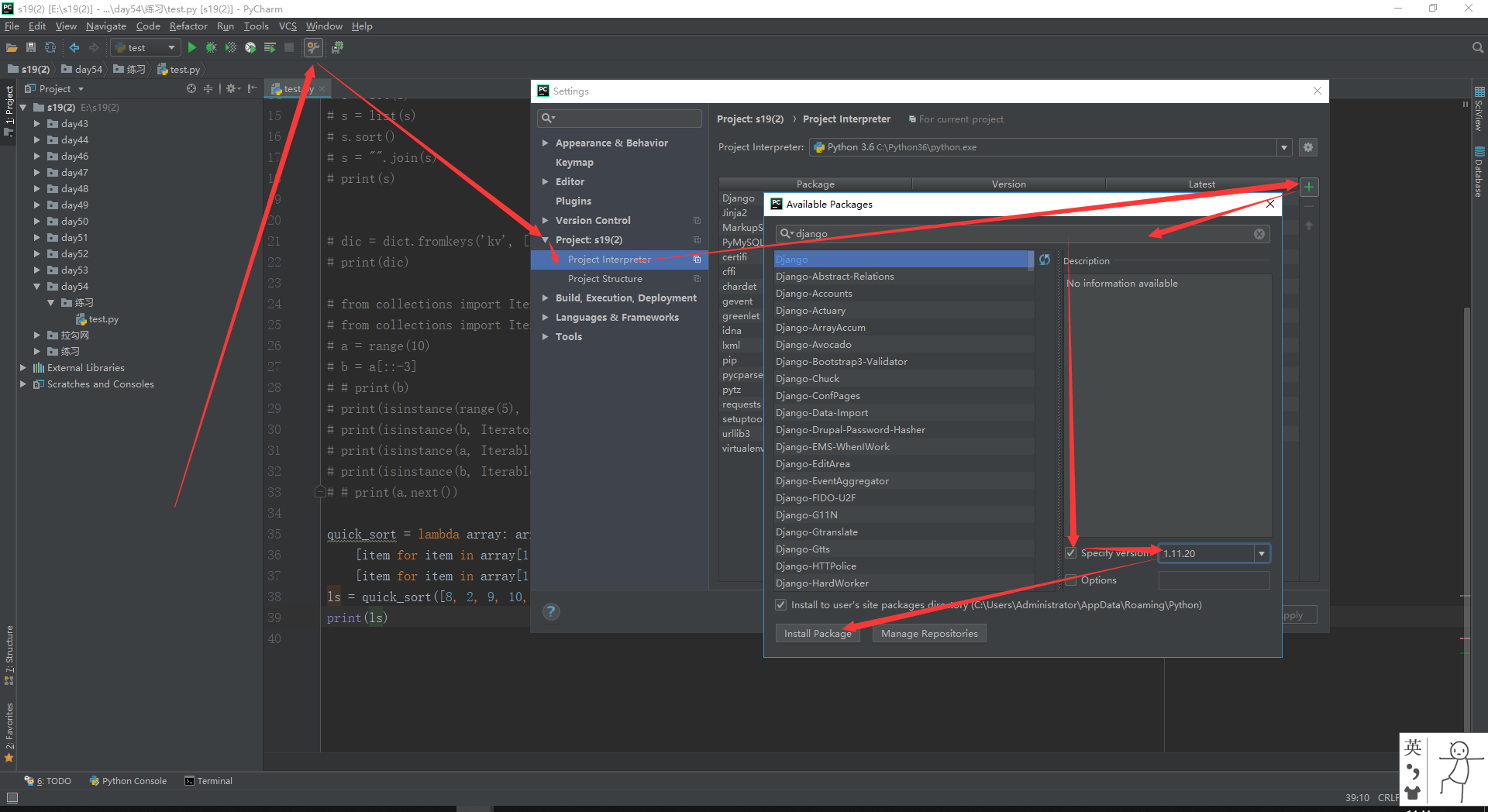Viewport: 1488px width, 812px height.
Task: Click the Save All floppy icon
Action: 31,48
